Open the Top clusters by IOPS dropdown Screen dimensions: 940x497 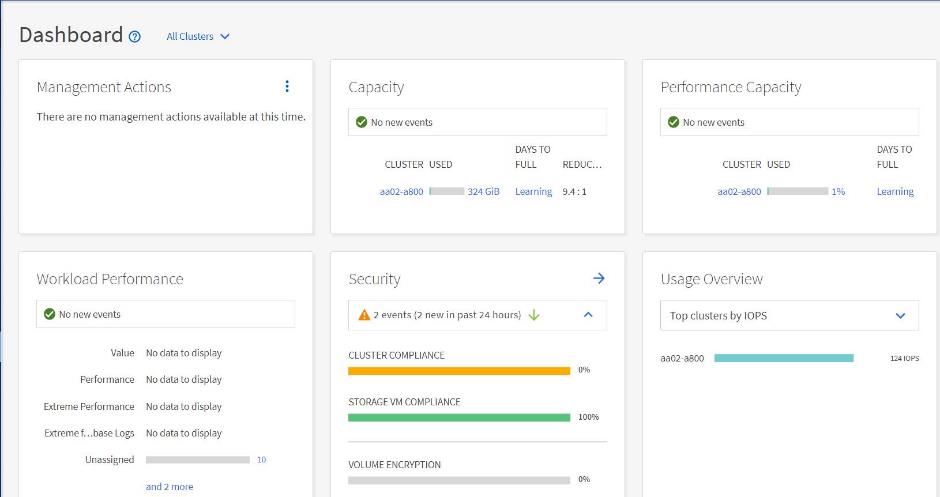[789, 315]
